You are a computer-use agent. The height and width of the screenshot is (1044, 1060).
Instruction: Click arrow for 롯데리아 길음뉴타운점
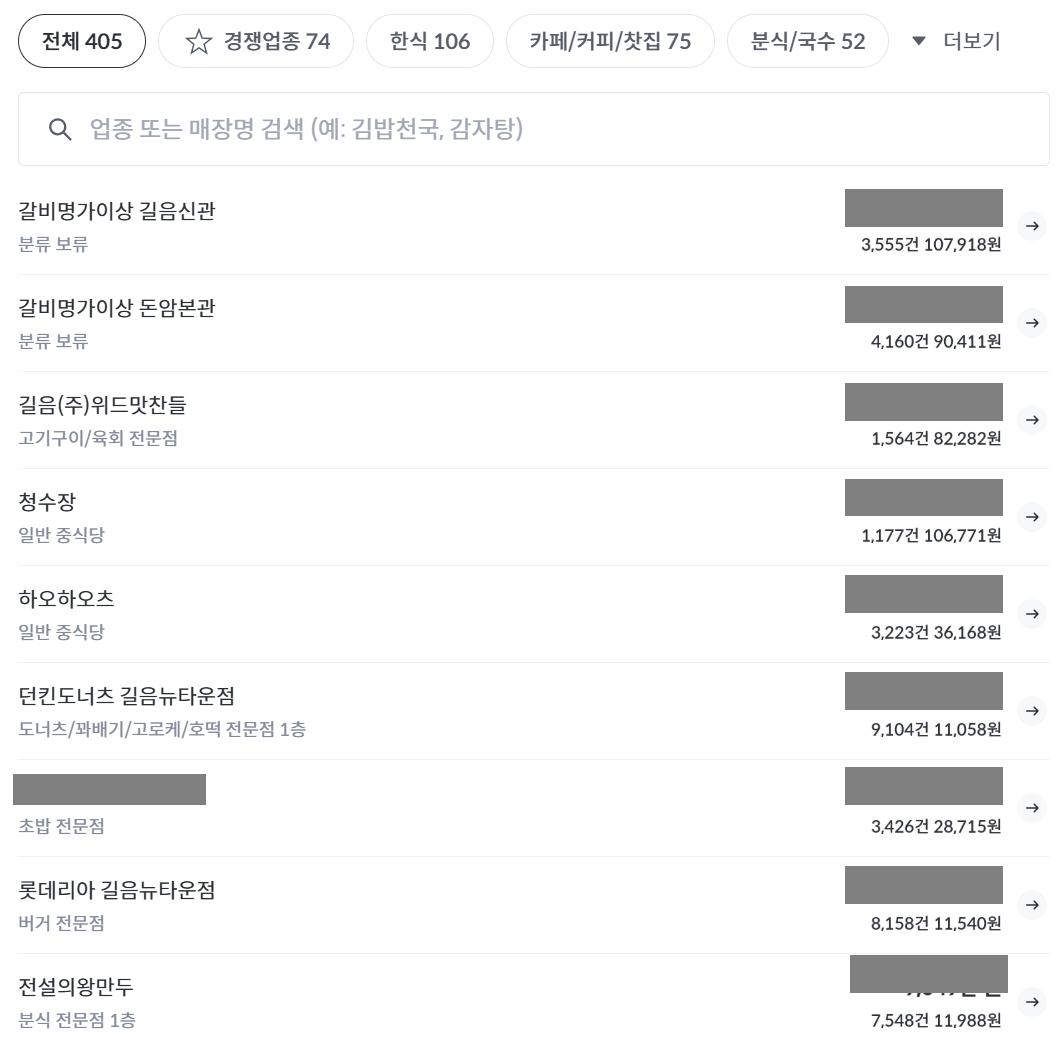(1033, 905)
